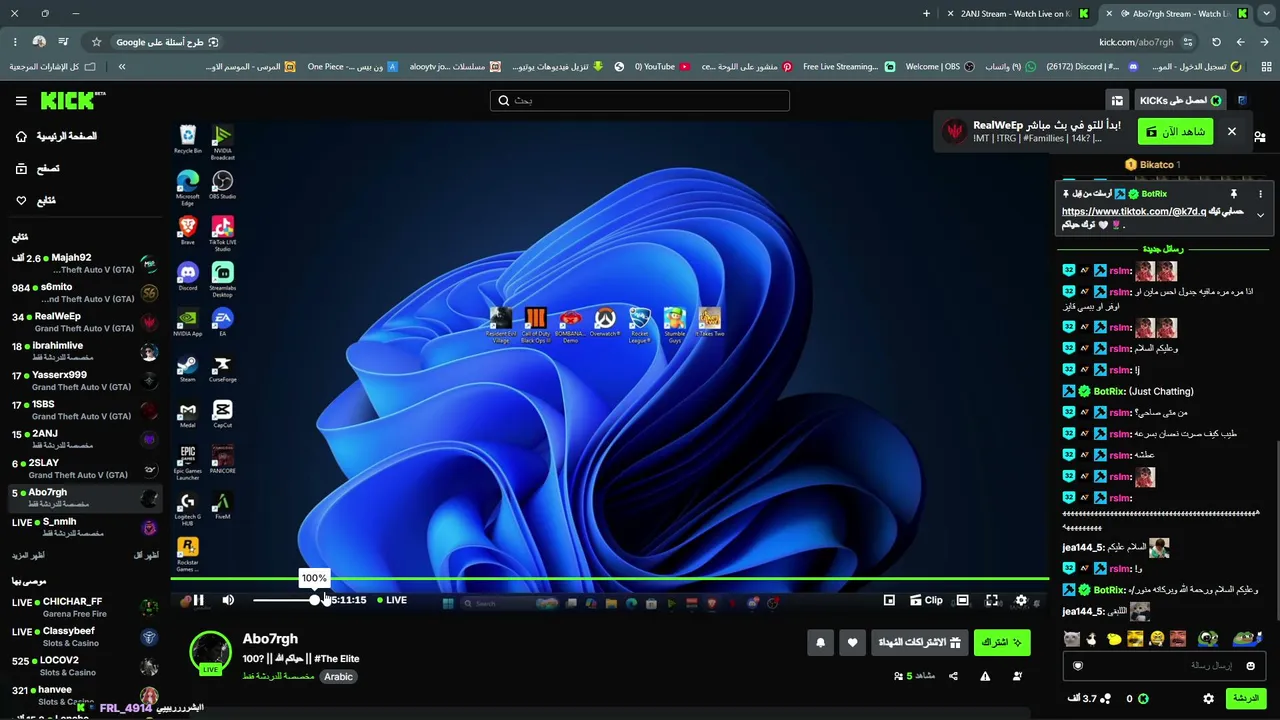This screenshot has height=720, width=1280.
Task: Toggle stream notifications bell
Action: [820, 643]
